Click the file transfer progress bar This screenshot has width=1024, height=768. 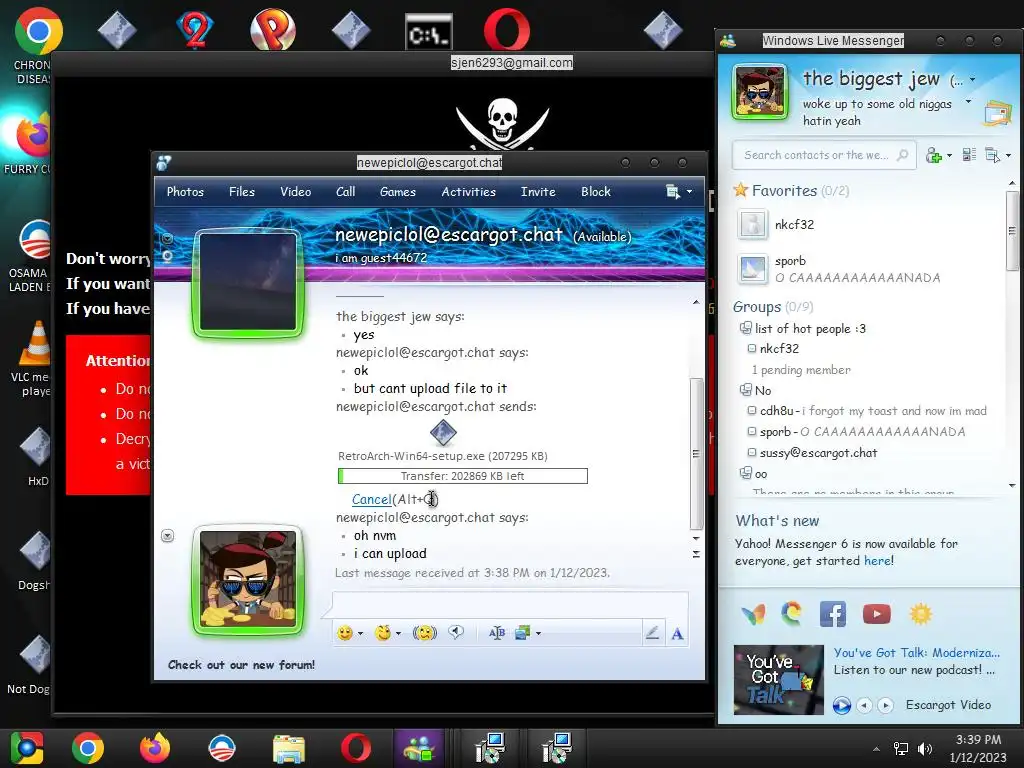(x=463, y=476)
